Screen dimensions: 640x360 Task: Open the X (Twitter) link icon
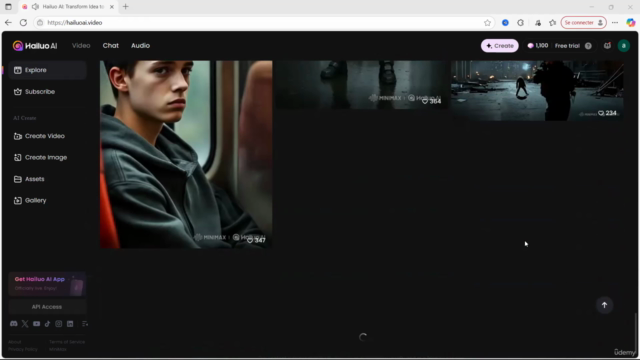[x=25, y=324]
